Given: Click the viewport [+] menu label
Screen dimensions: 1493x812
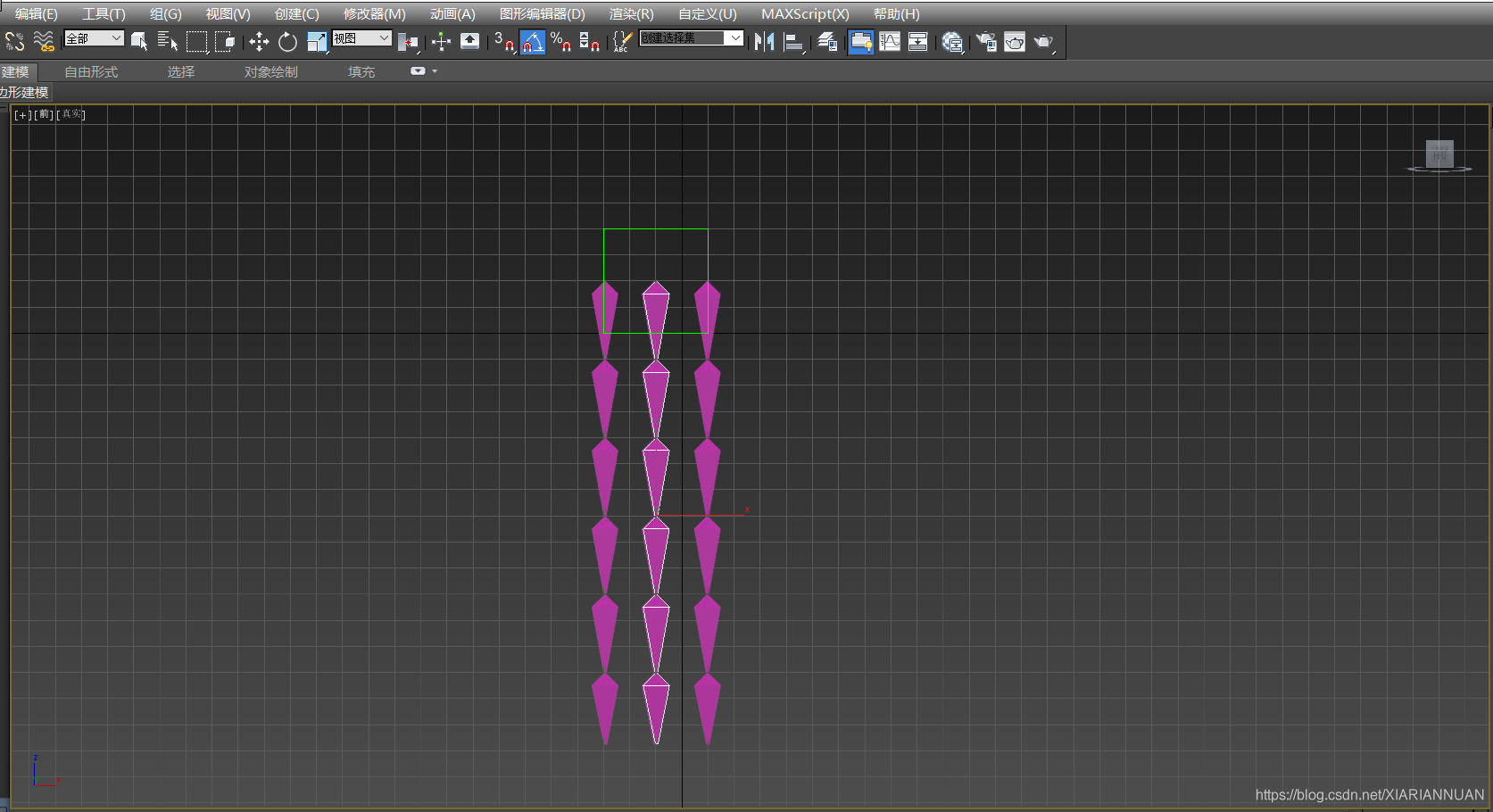Looking at the screenshot, I should point(22,115).
